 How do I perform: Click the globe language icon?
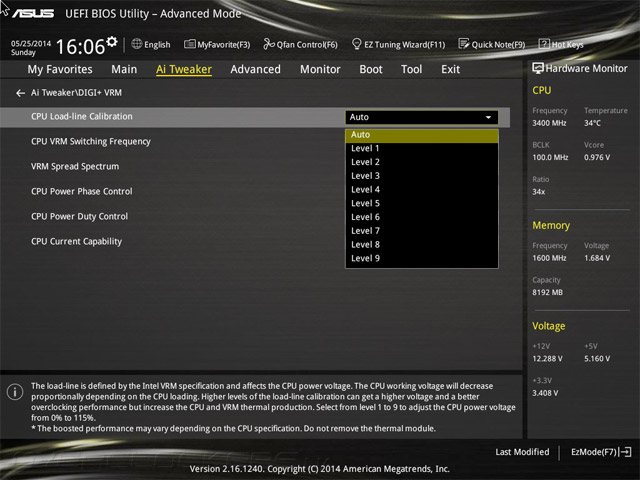pos(137,44)
